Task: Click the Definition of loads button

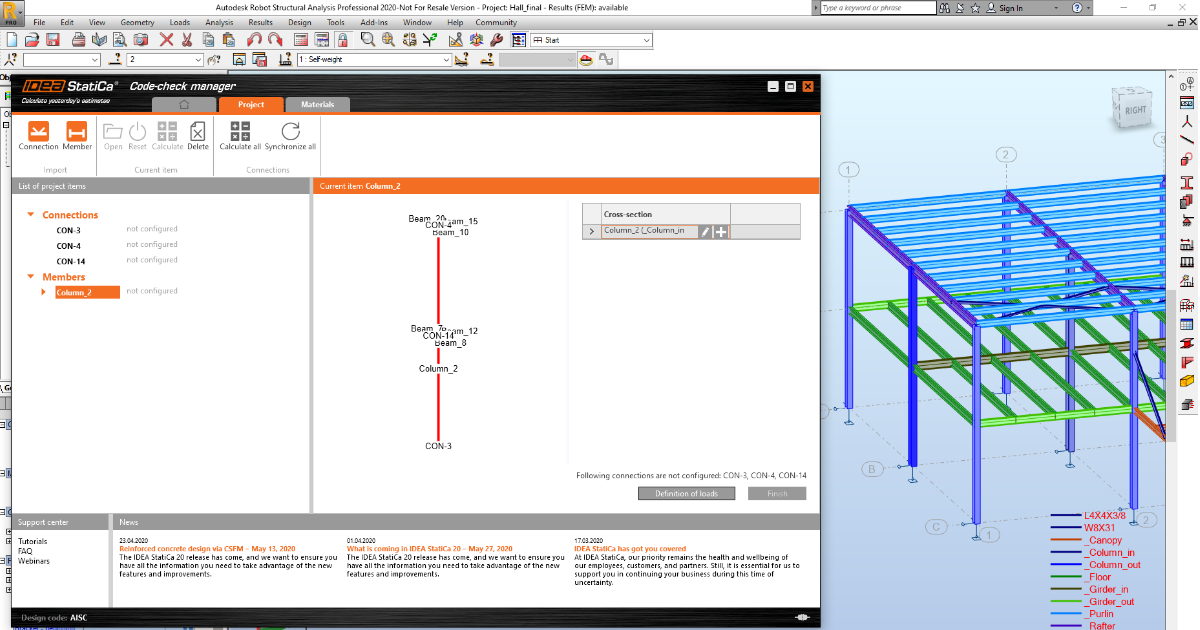Action: click(686, 493)
